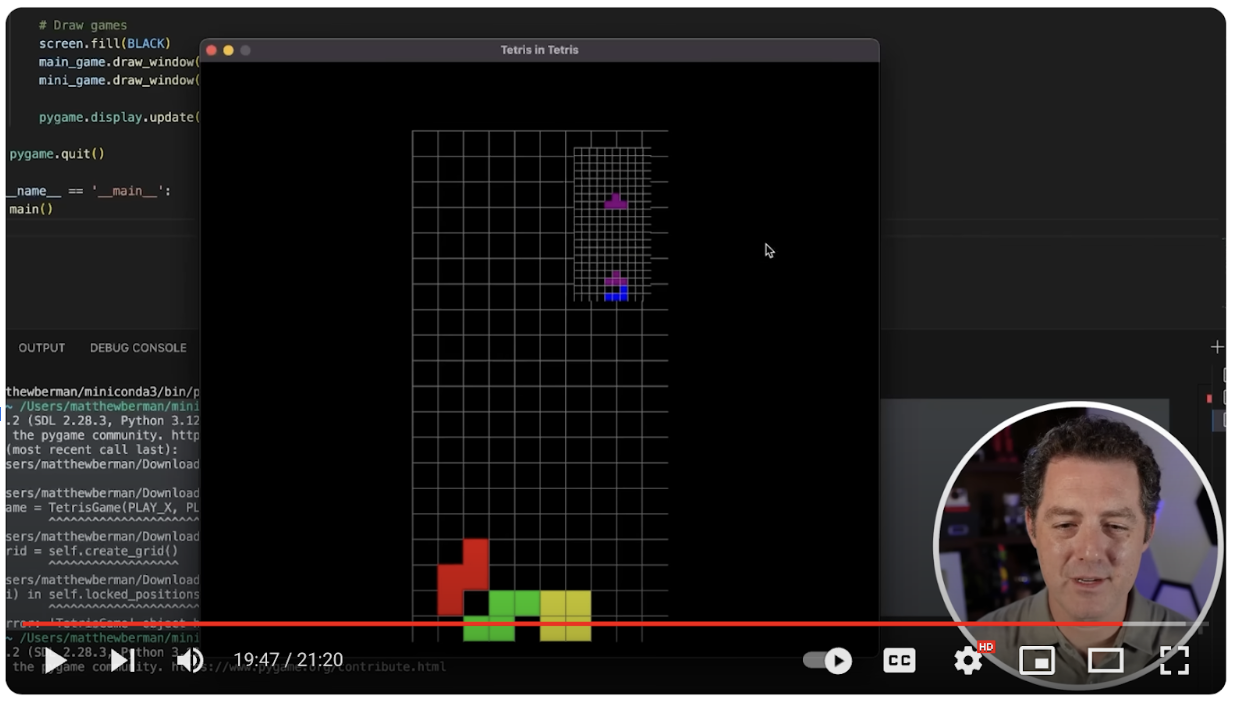Click the yellow square Tetris piece
This screenshot has height=708, width=1234.
coord(565,615)
